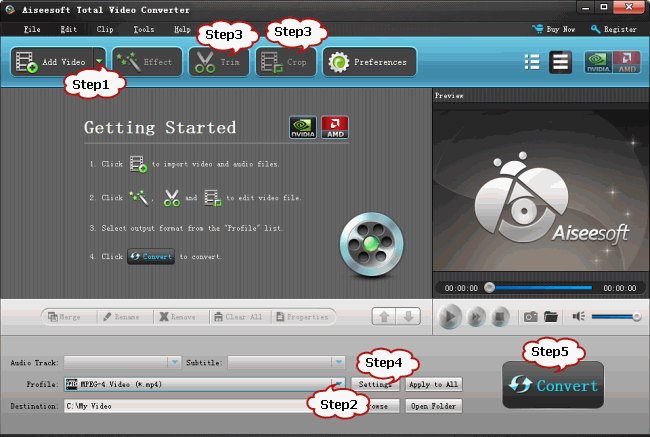Click the large Convert button
The height and width of the screenshot is (437, 650).
(553, 385)
